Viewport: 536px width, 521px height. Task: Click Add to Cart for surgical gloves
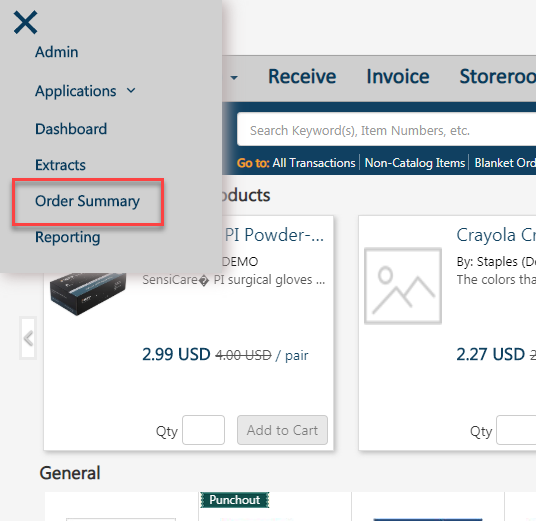tap(282, 430)
